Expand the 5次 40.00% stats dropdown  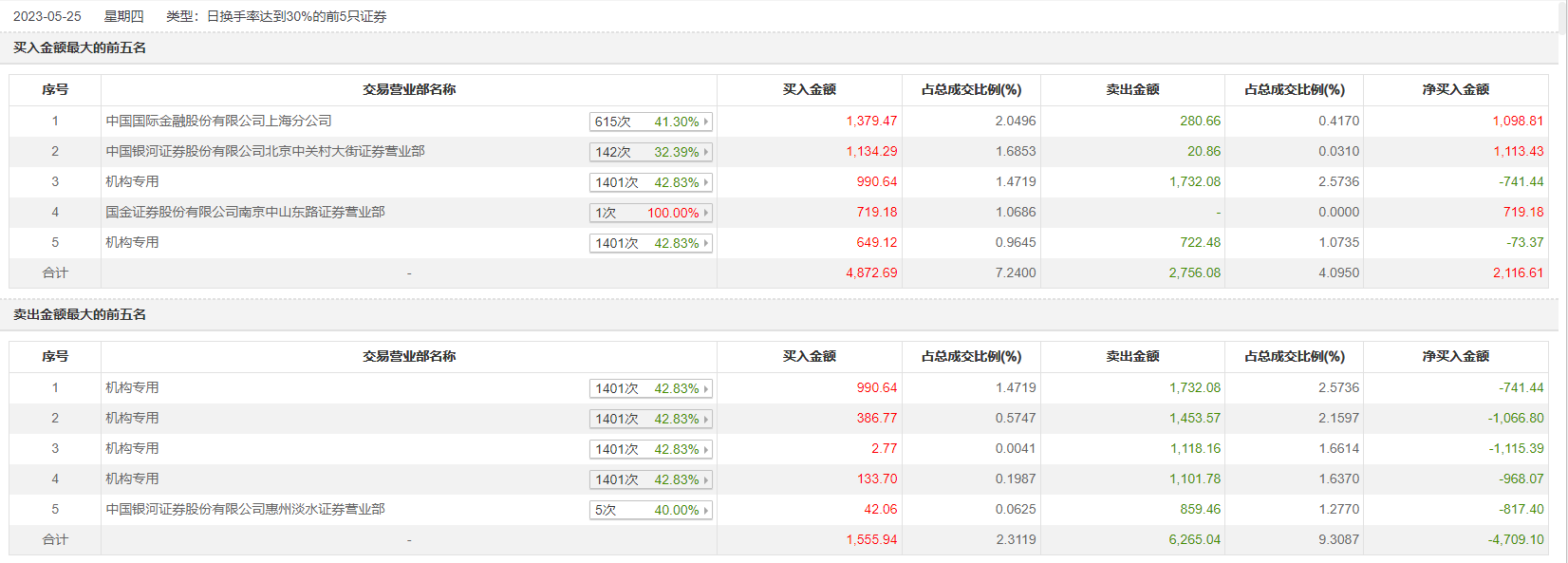pyautogui.click(x=650, y=510)
